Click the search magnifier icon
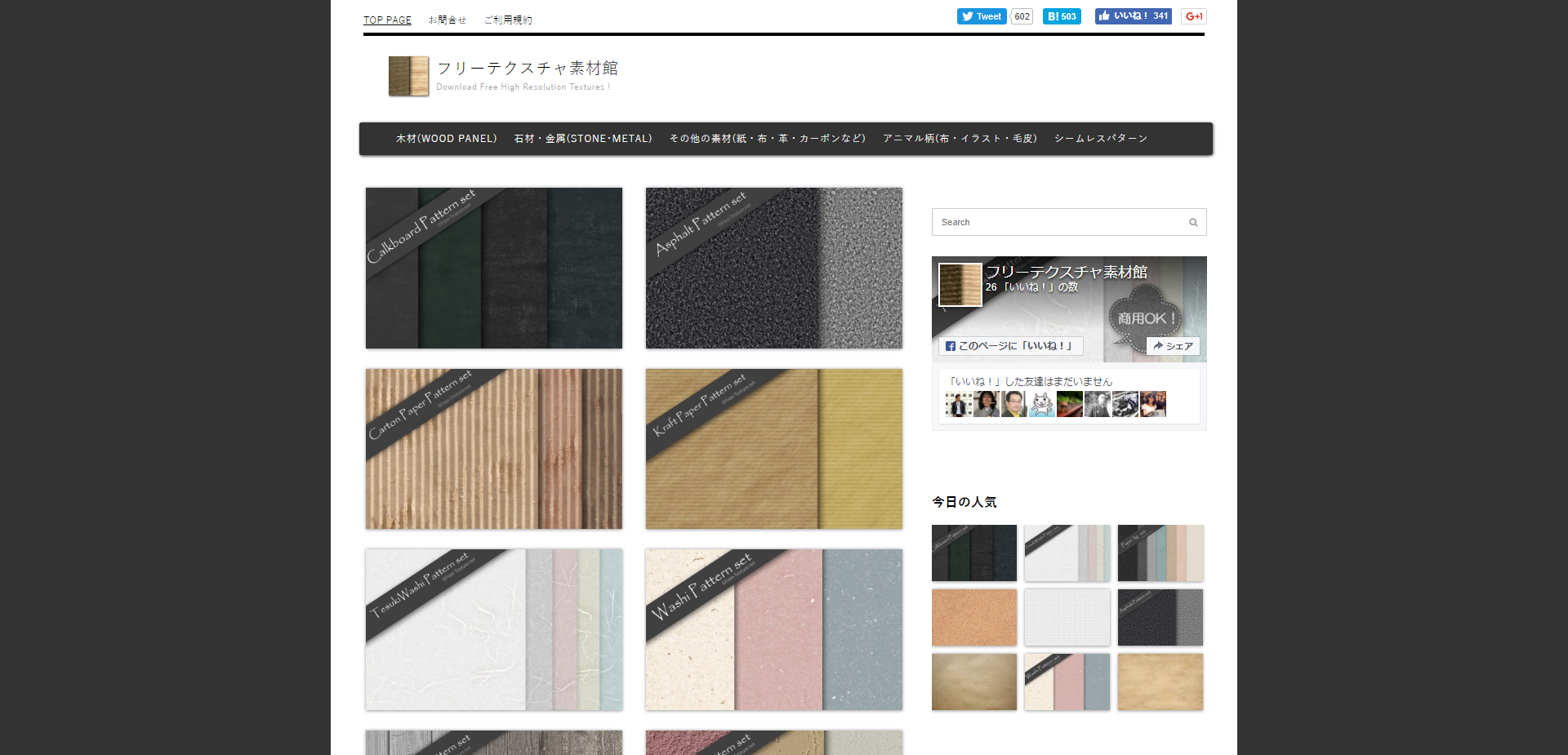 pyautogui.click(x=1193, y=222)
